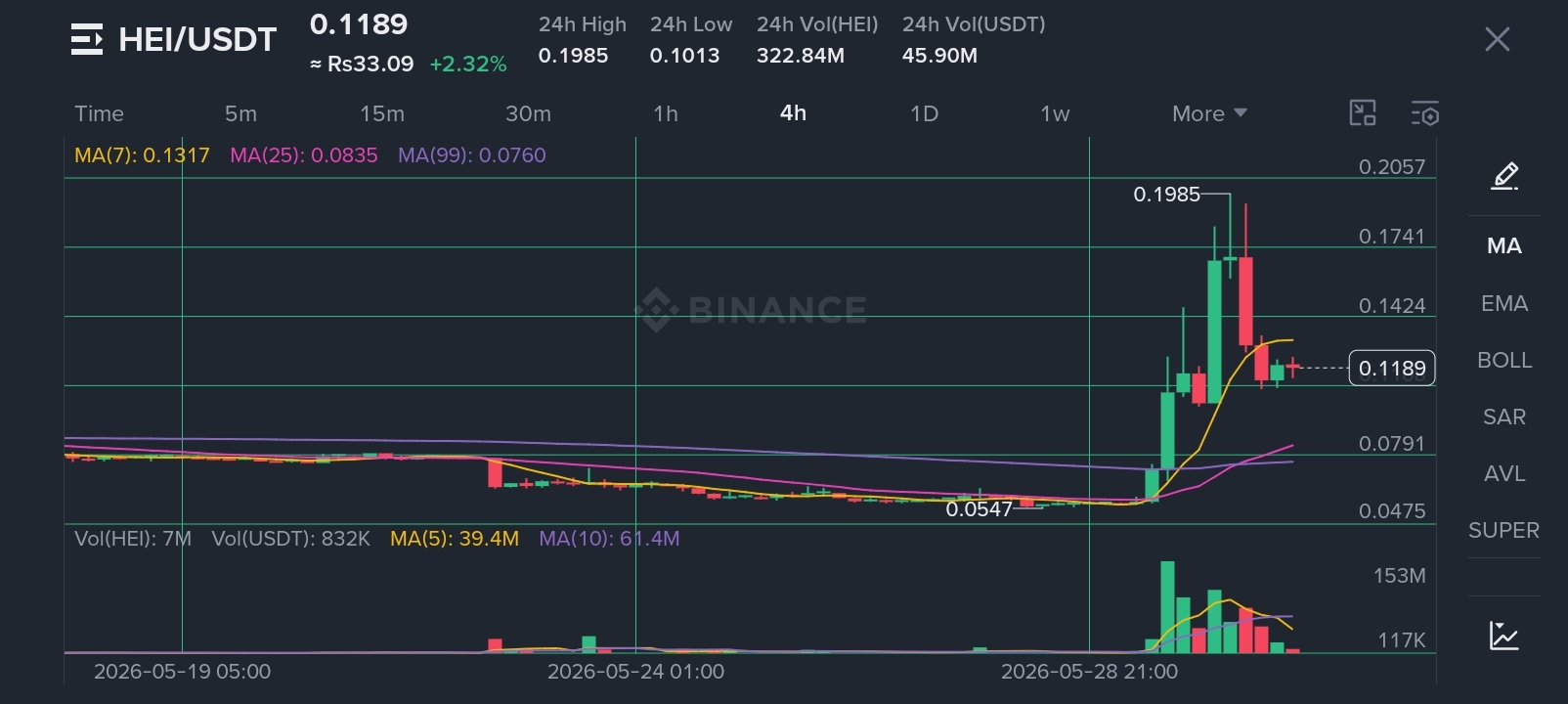The width and height of the screenshot is (1568, 704).
Task: Select the 1D interval
Action: [x=924, y=113]
